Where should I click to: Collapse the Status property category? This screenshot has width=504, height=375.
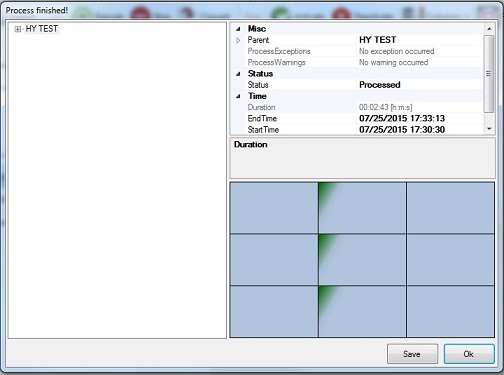(238, 74)
